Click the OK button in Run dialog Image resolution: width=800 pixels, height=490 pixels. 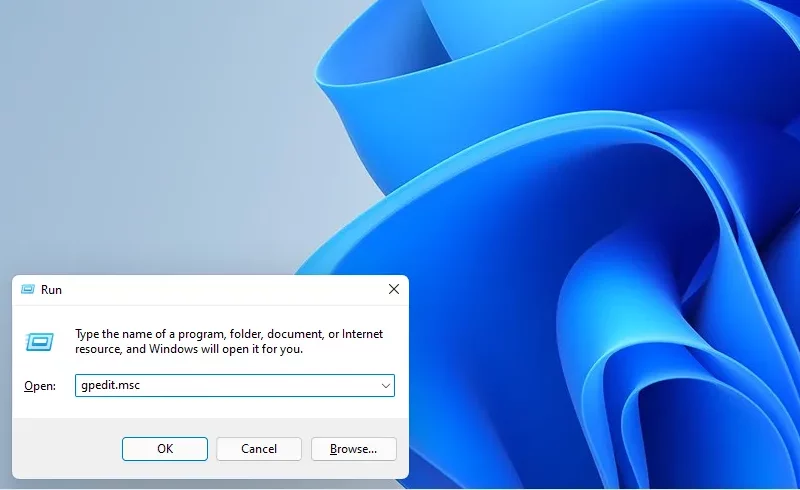click(165, 449)
